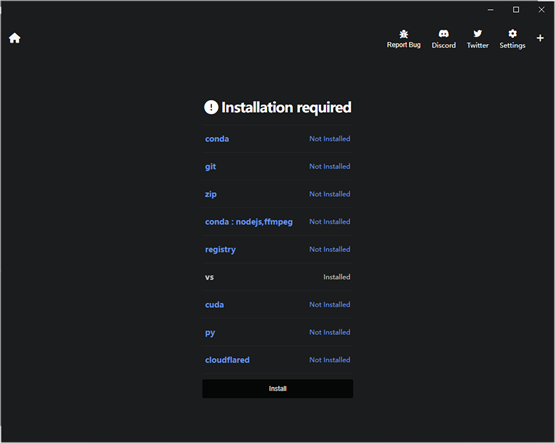Viewport: 555px width, 443px height.
Task: Select the py requirement label
Action: (210, 333)
